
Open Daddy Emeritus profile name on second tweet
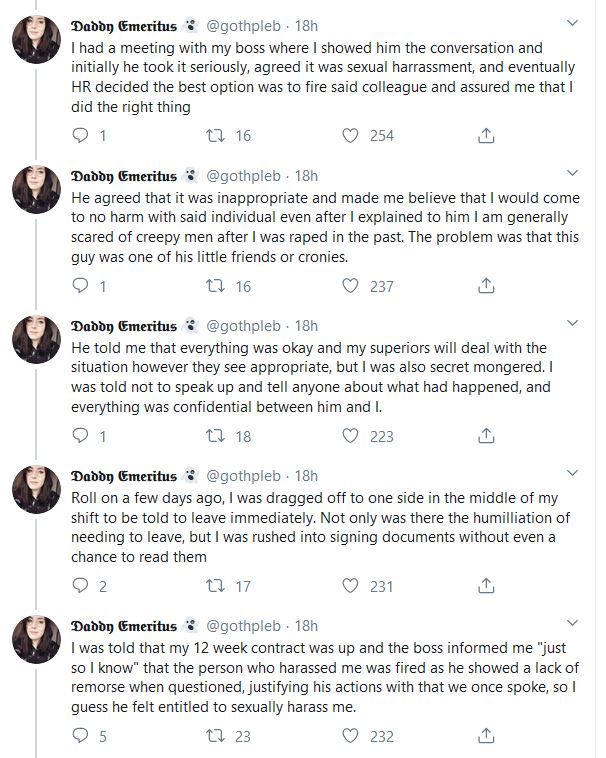pos(125,174)
